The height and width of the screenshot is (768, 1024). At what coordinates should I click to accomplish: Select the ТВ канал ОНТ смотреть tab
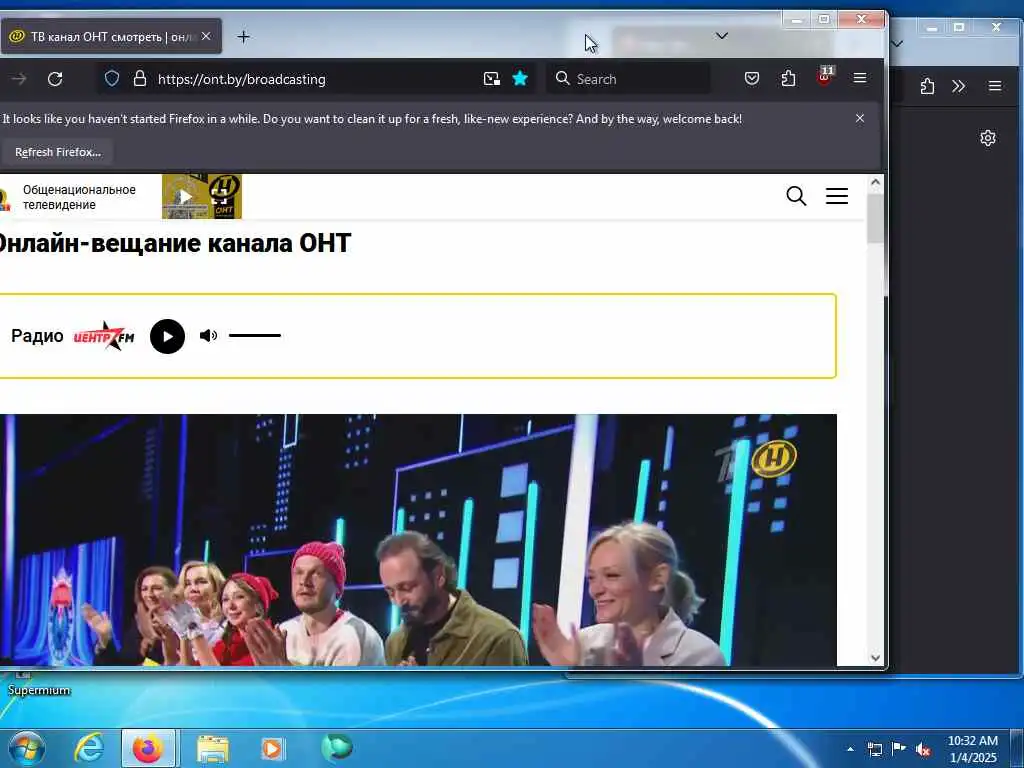pos(111,37)
